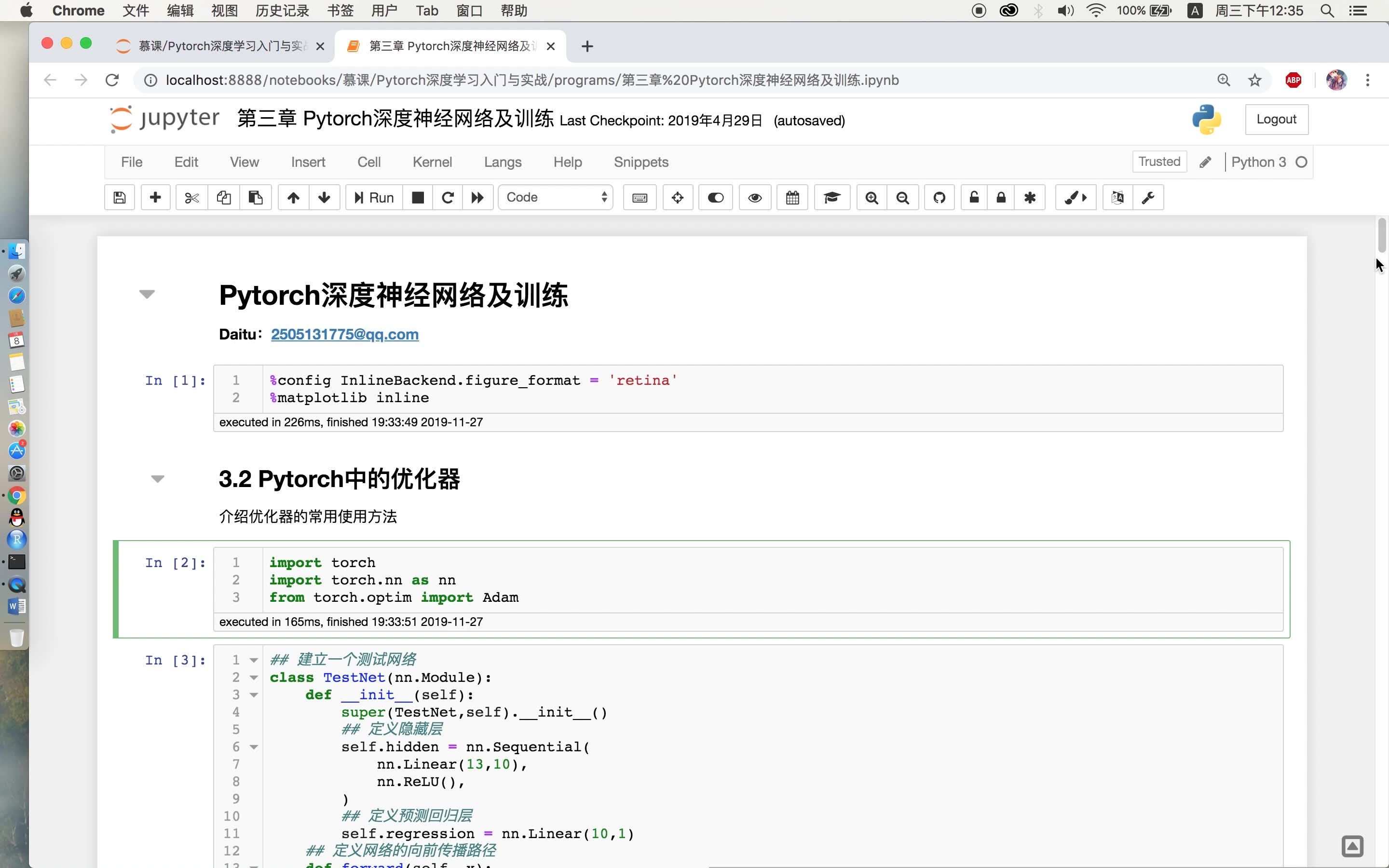Click the Run button to execute cell
The height and width of the screenshot is (868, 1389).
[x=373, y=197]
